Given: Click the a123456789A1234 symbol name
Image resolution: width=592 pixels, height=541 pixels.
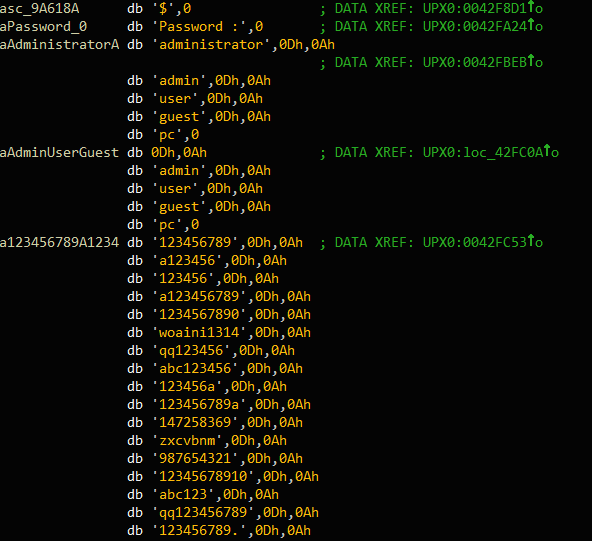Looking at the screenshot, I should tap(60, 242).
